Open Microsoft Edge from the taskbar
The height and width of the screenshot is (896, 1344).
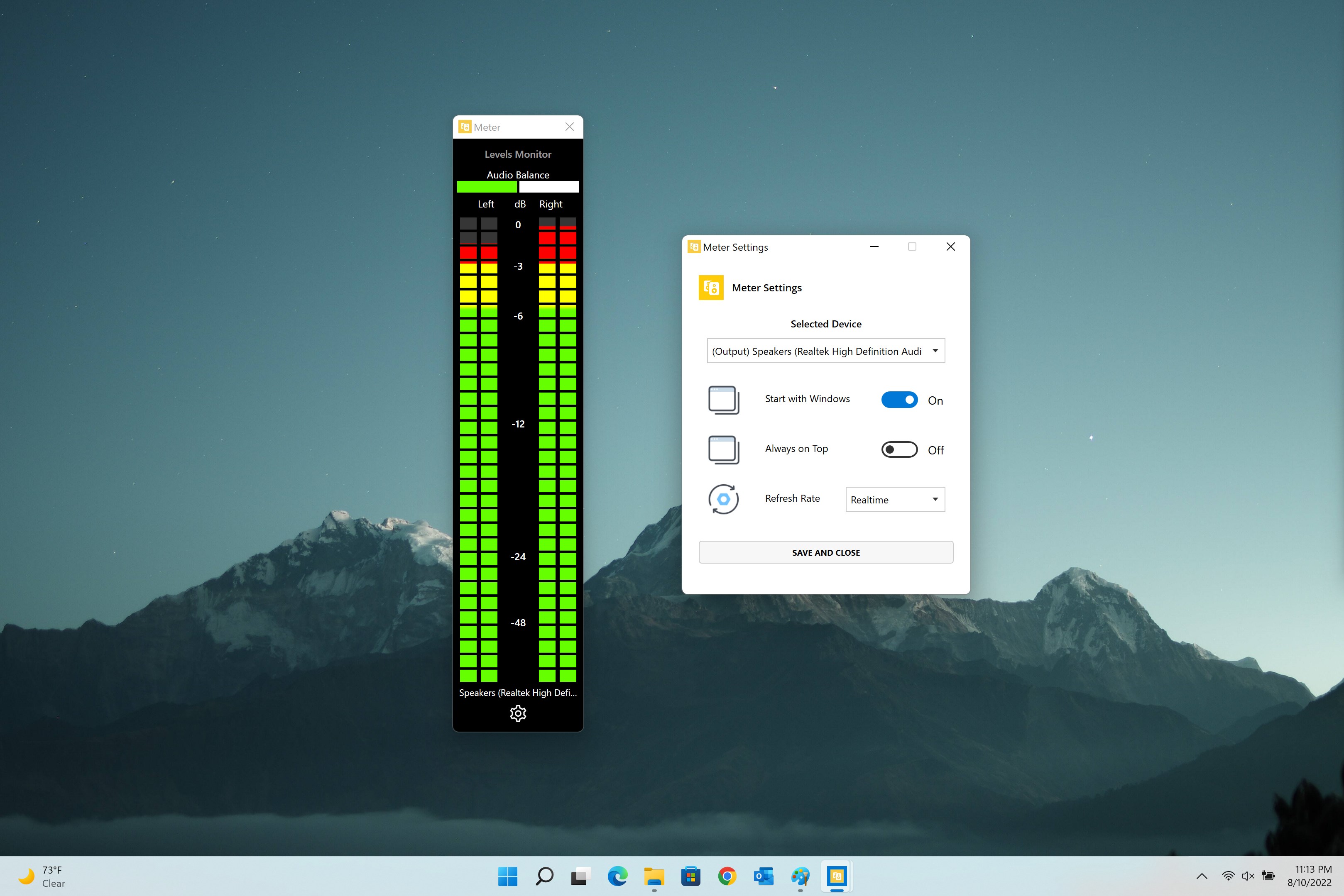pyautogui.click(x=617, y=876)
